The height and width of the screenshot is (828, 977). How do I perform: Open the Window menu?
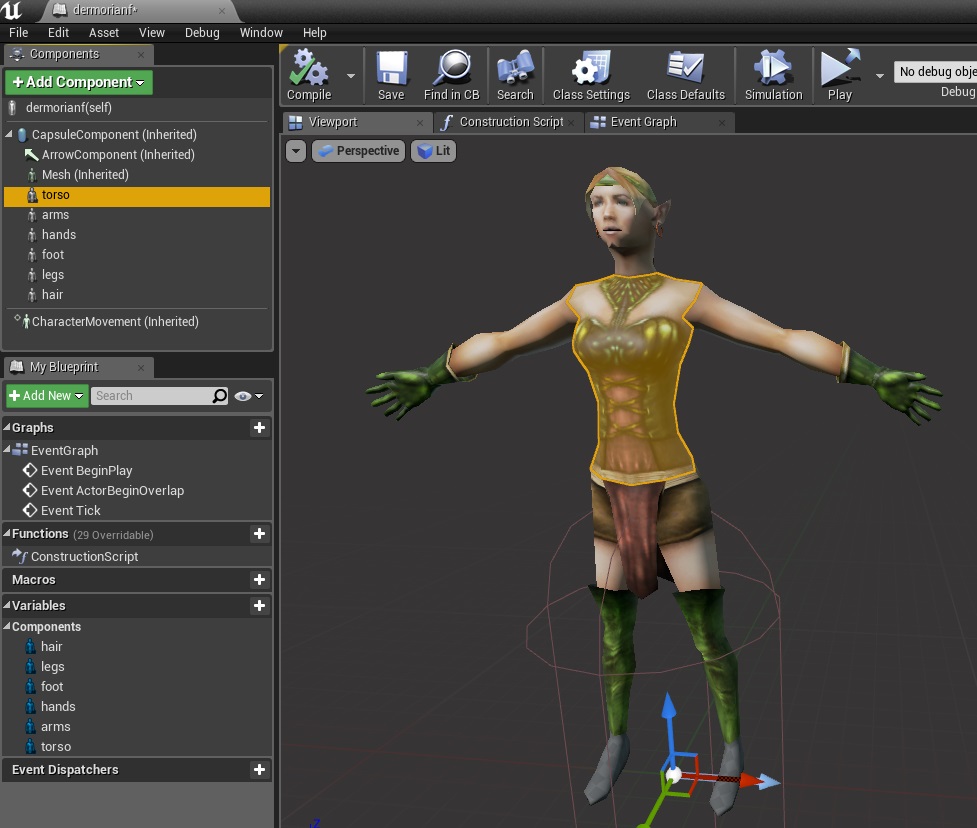point(261,32)
